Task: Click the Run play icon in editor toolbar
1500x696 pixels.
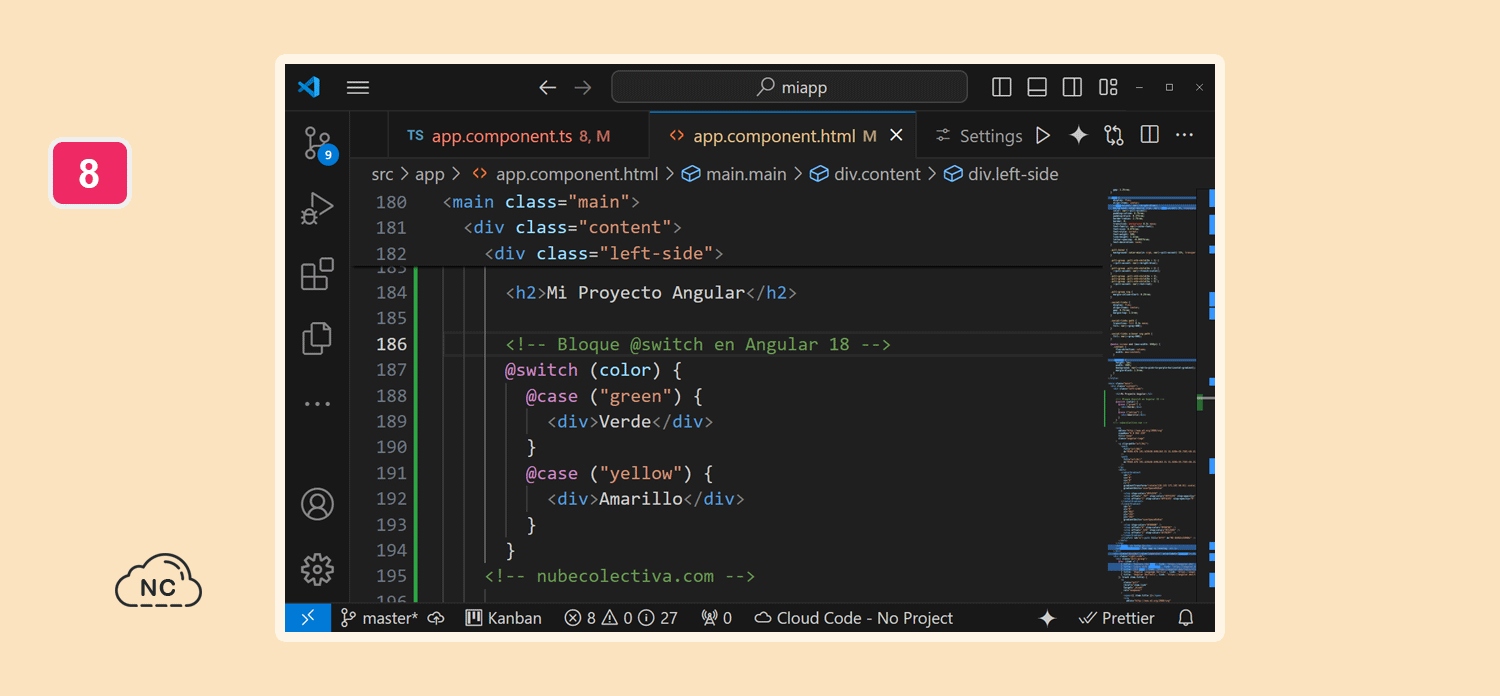Action: tap(1043, 135)
